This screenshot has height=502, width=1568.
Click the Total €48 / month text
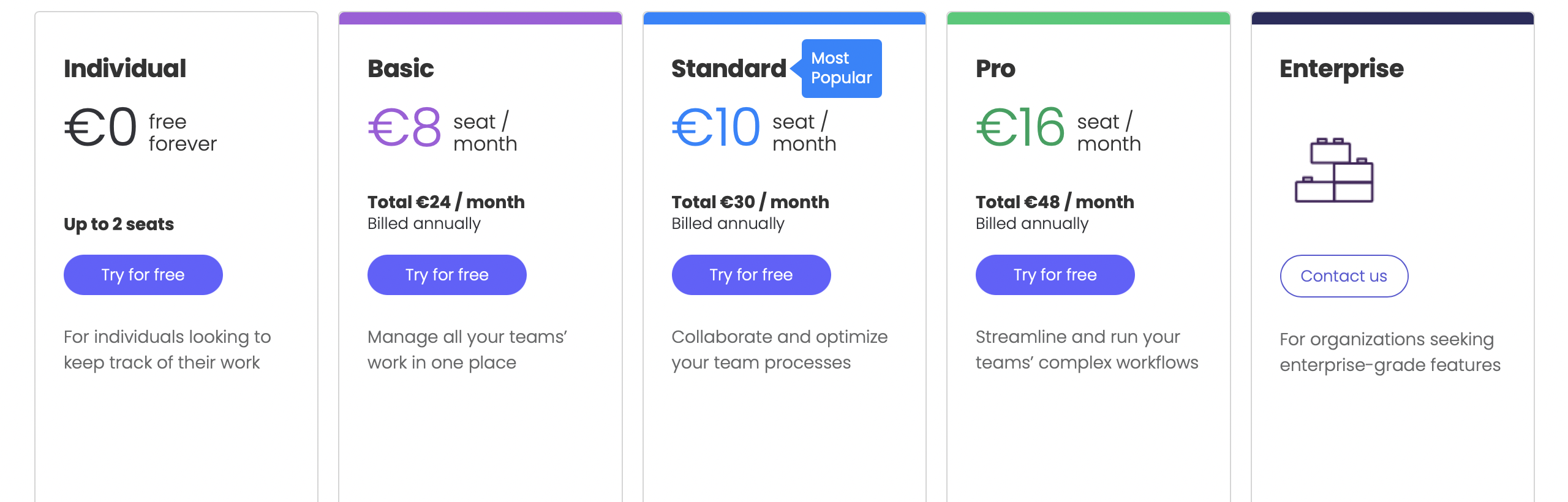1055,202
